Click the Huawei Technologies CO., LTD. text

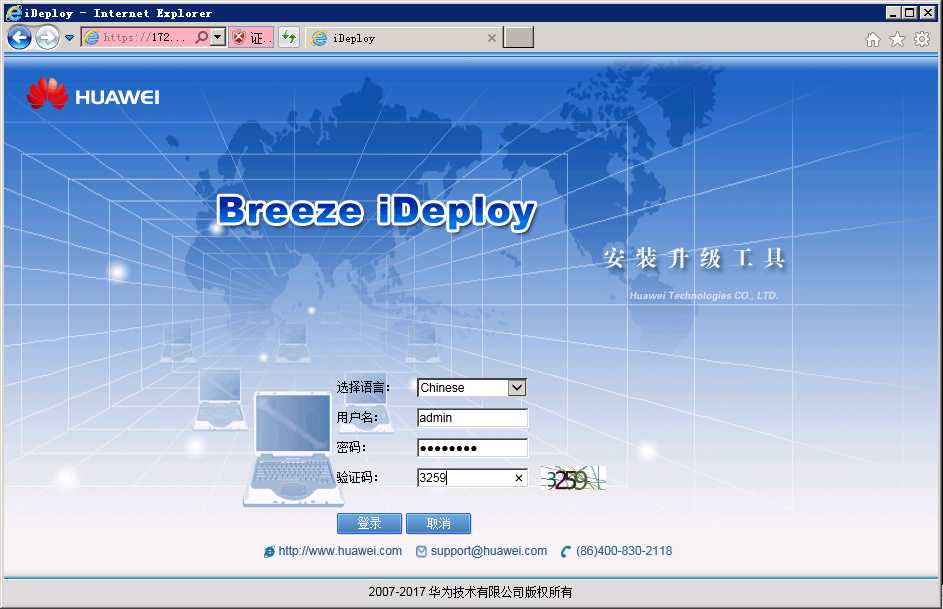tap(704, 296)
